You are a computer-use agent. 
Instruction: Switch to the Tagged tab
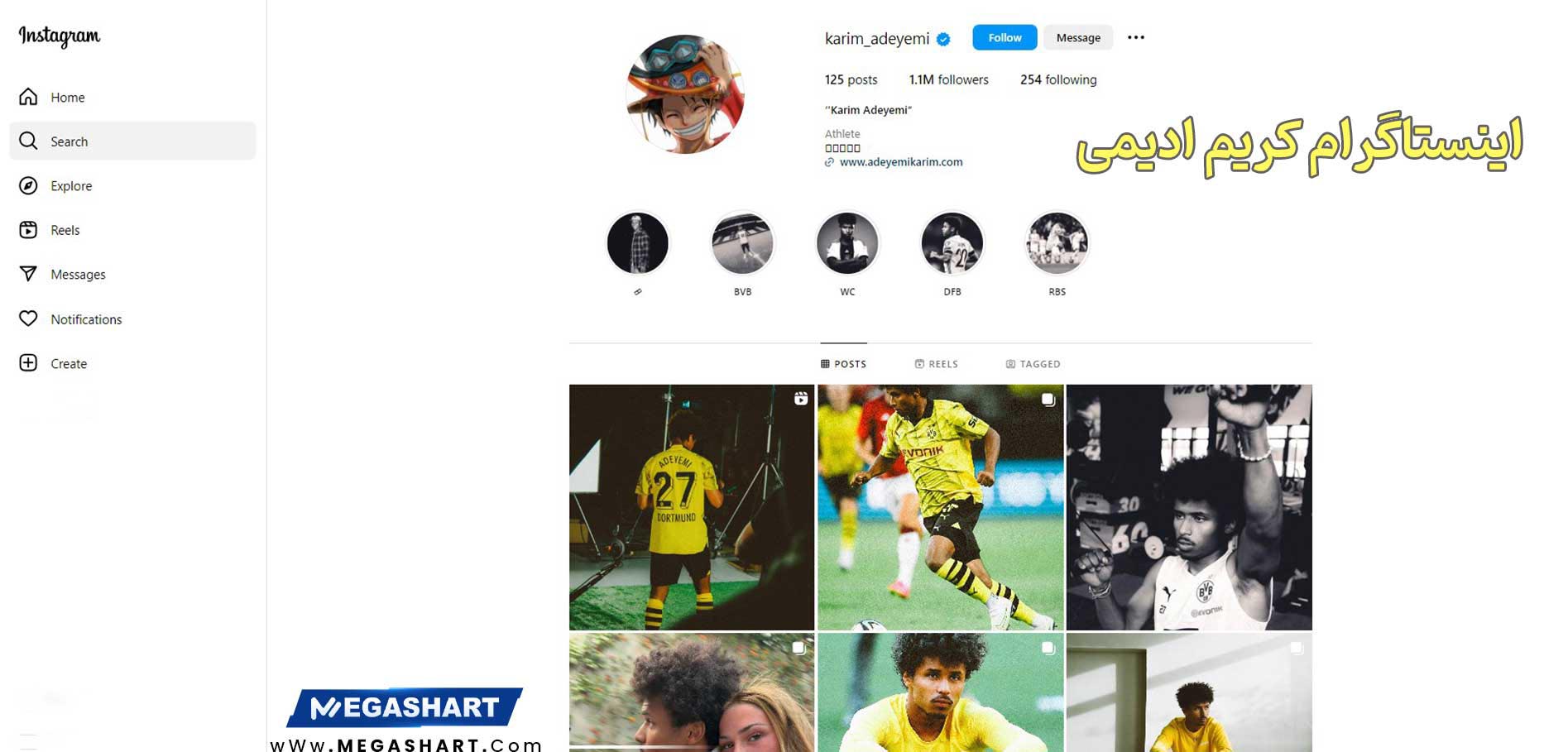1033,364
